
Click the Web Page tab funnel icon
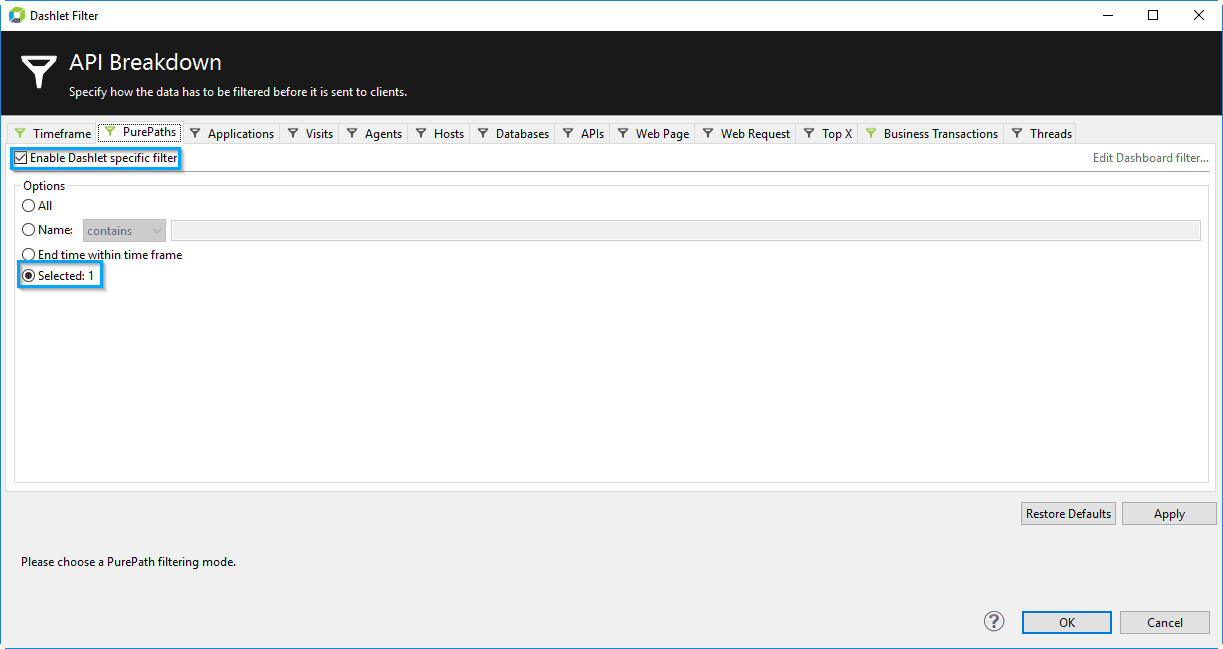pyautogui.click(x=623, y=133)
